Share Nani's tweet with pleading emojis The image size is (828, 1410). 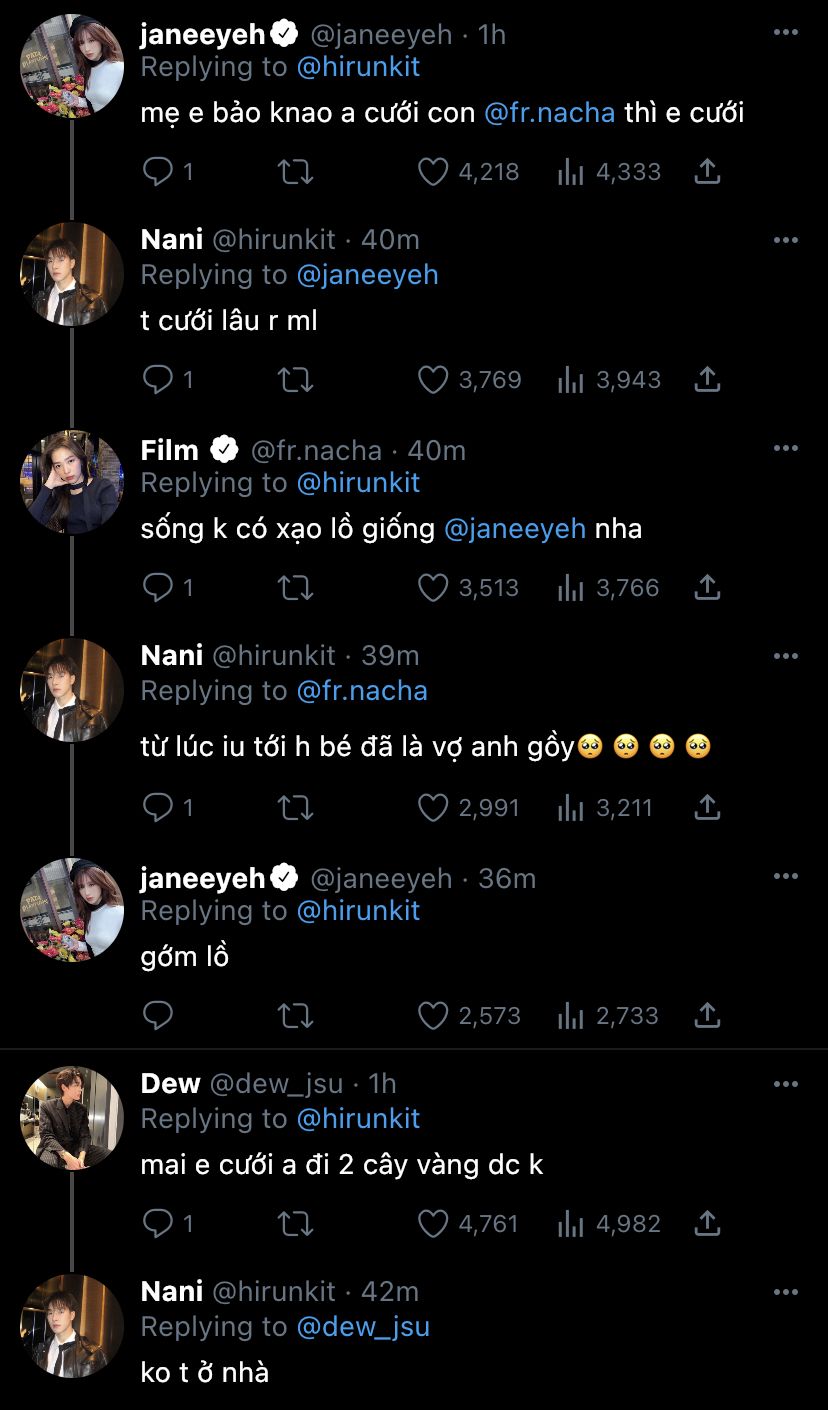pos(707,808)
